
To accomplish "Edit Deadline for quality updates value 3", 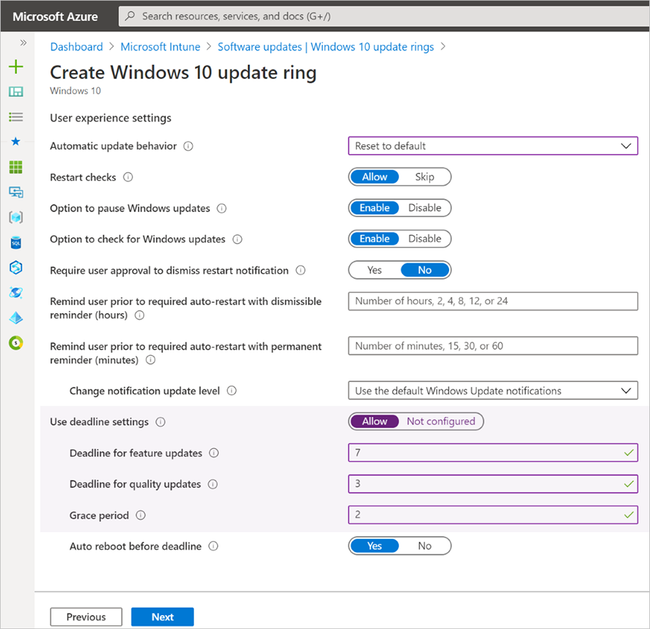I will [x=493, y=483].
